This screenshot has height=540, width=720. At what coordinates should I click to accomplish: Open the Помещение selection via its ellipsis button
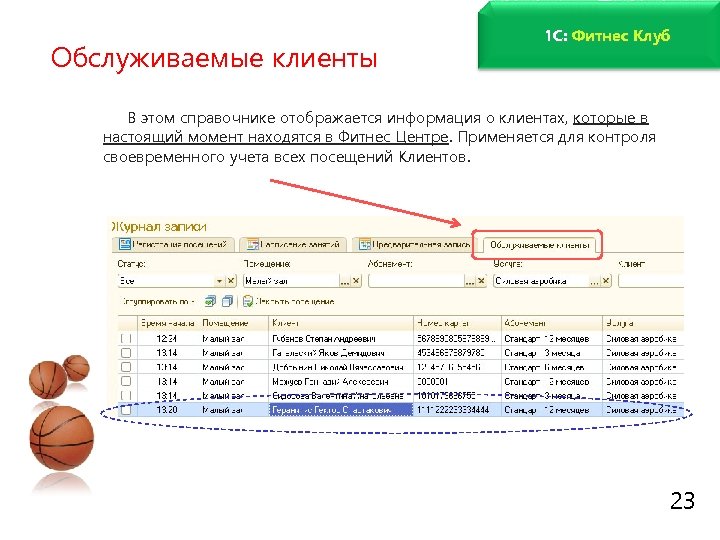[344, 281]
